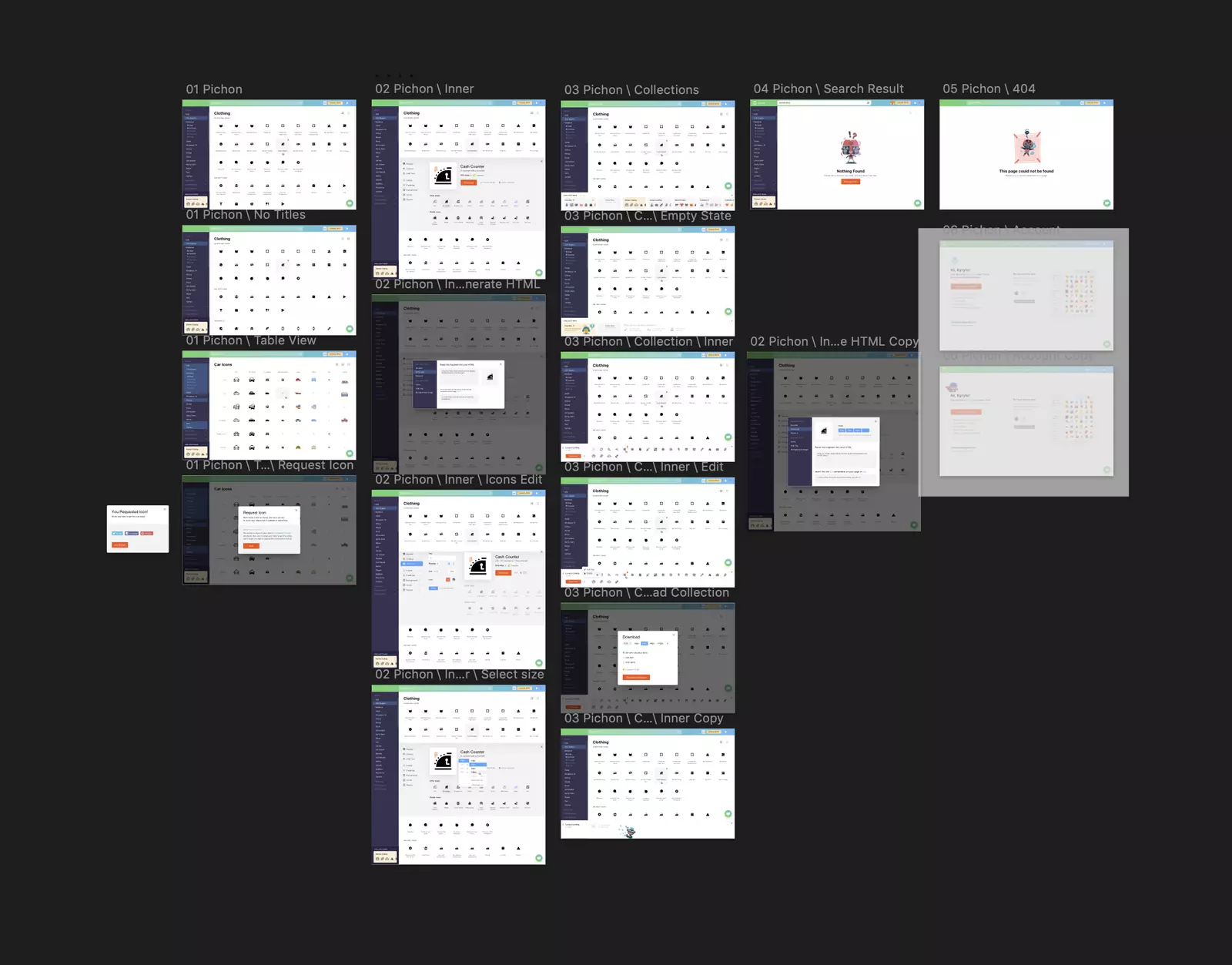Select the first radio option in Download dialog
Viewport: 1232px width, 965px height.
click(623, 652)
